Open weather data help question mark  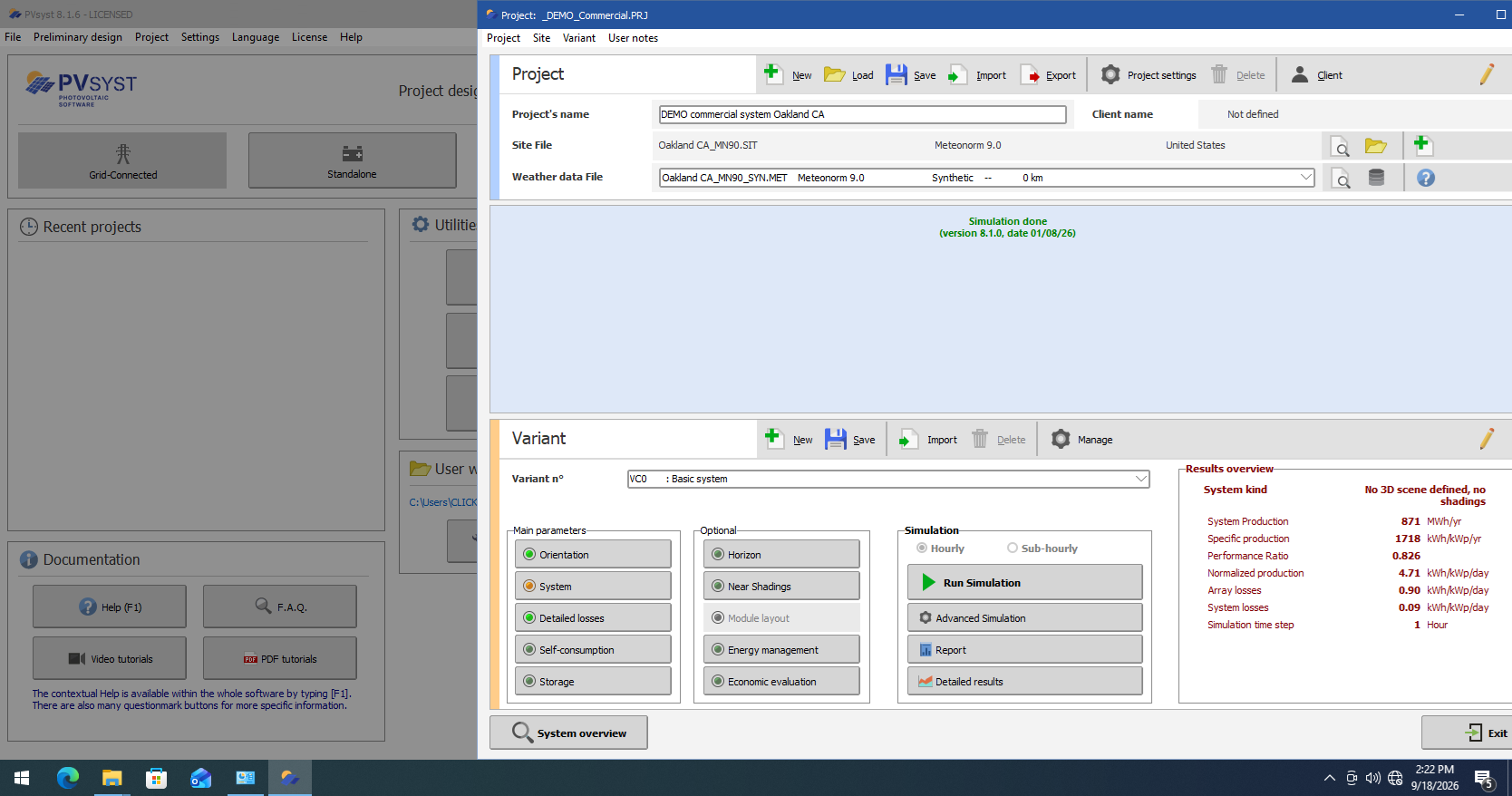pyautogui.click(x=1426, y=178)
